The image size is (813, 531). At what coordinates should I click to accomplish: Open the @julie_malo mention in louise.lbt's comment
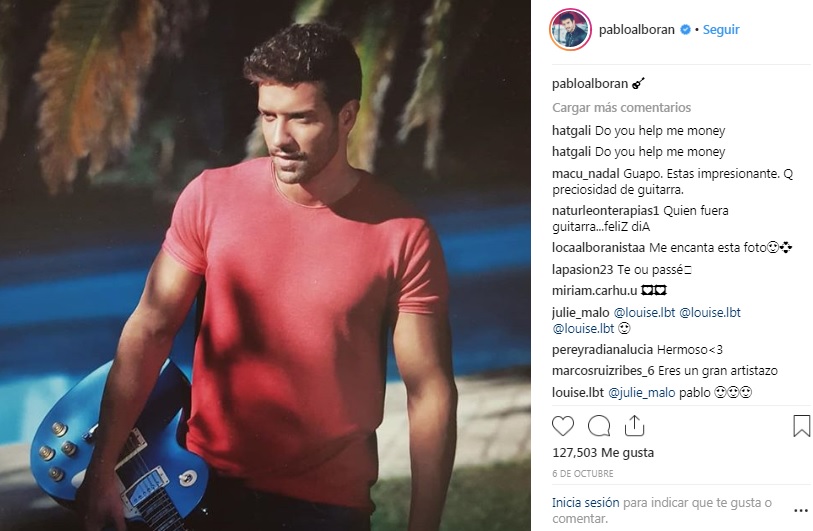point(641,393)
